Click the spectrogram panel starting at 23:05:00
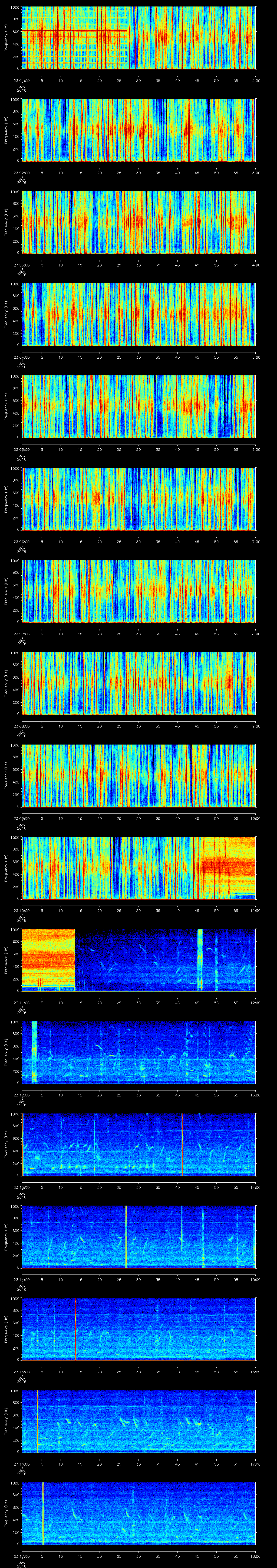277x1568 pixels. [139, 407]
